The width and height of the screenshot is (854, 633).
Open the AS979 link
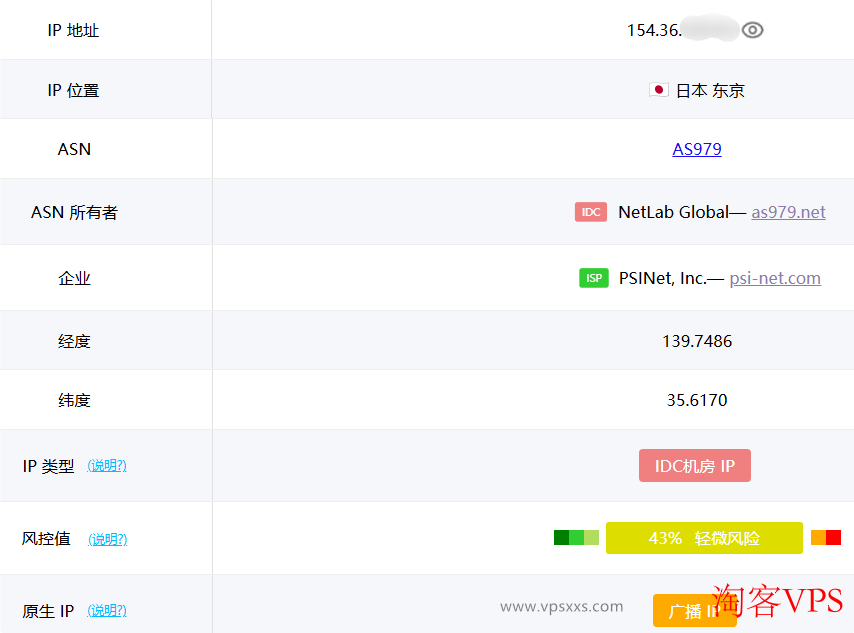pos(697,149)
